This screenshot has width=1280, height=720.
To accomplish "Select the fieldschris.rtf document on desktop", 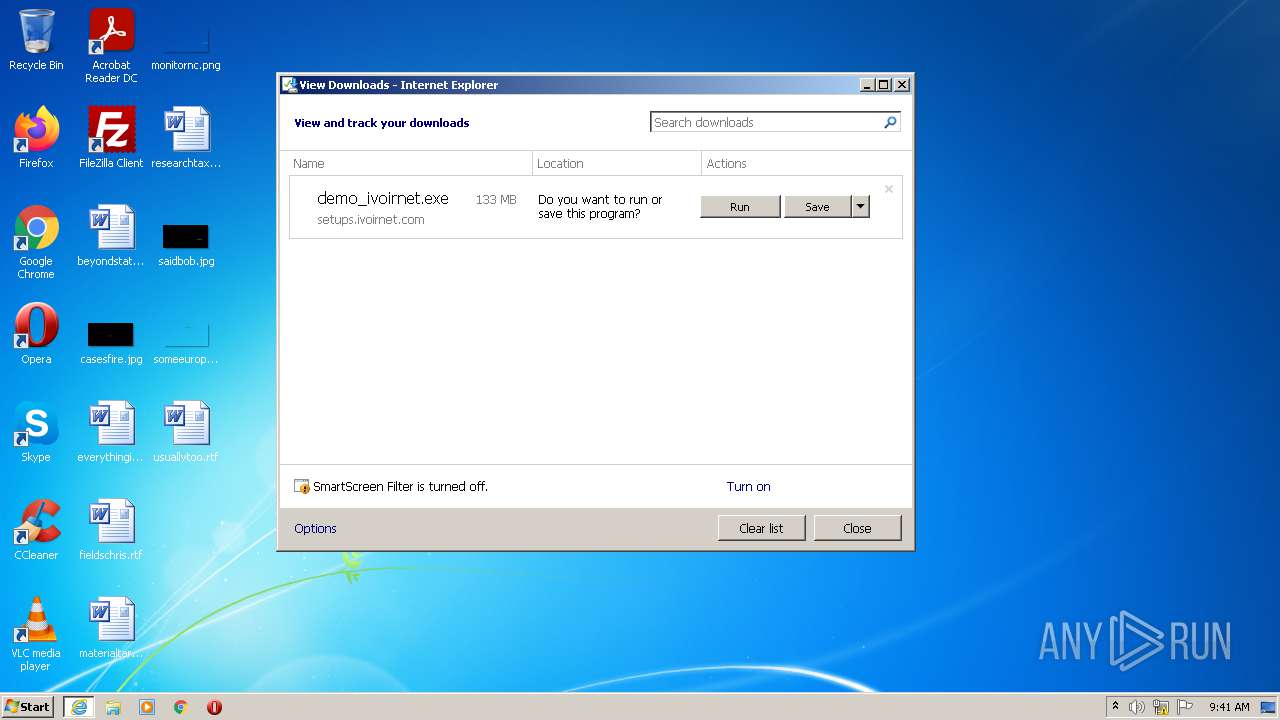I will [111, 530].
